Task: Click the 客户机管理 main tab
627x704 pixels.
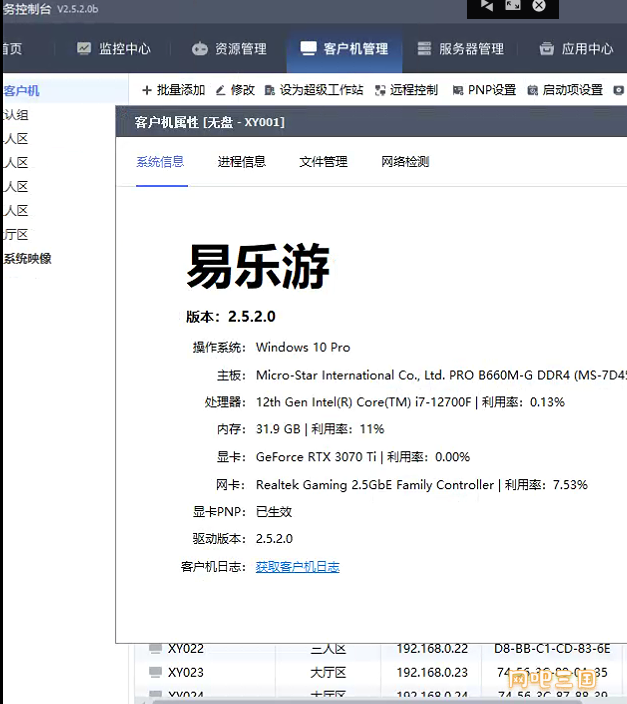Action: coord(344,49)
